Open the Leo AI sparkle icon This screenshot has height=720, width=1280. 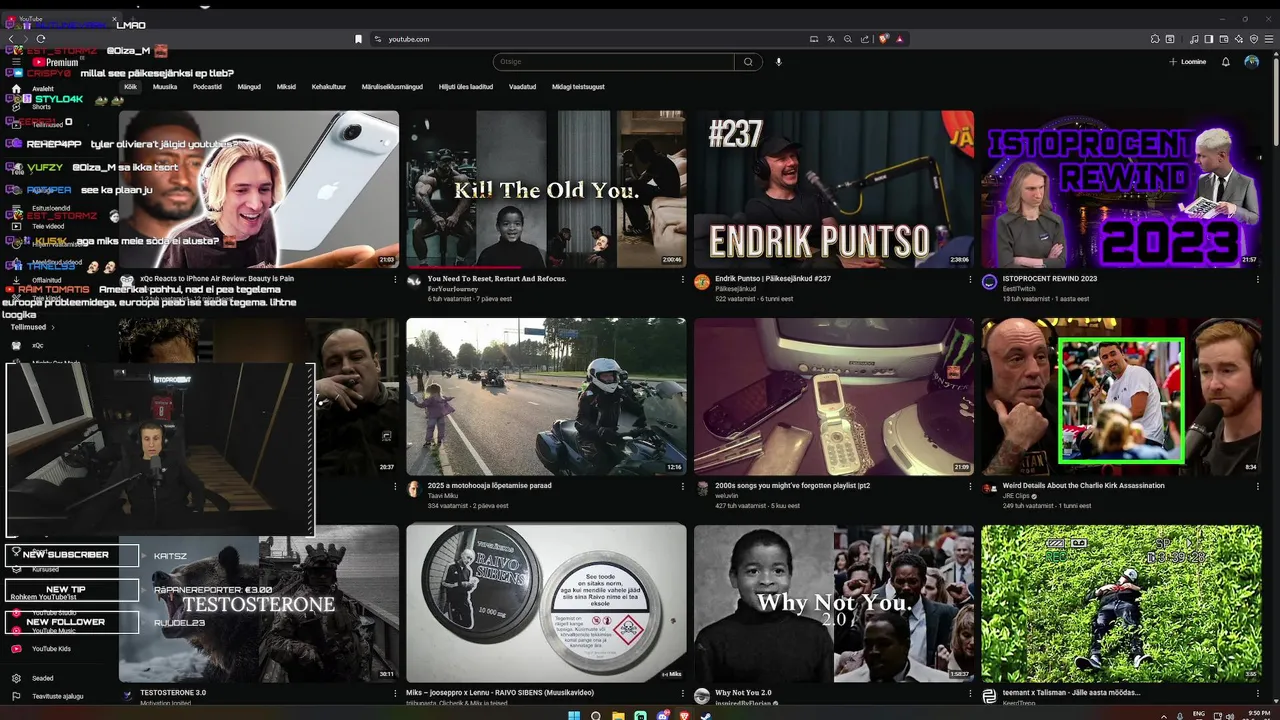pos(1239,39)
